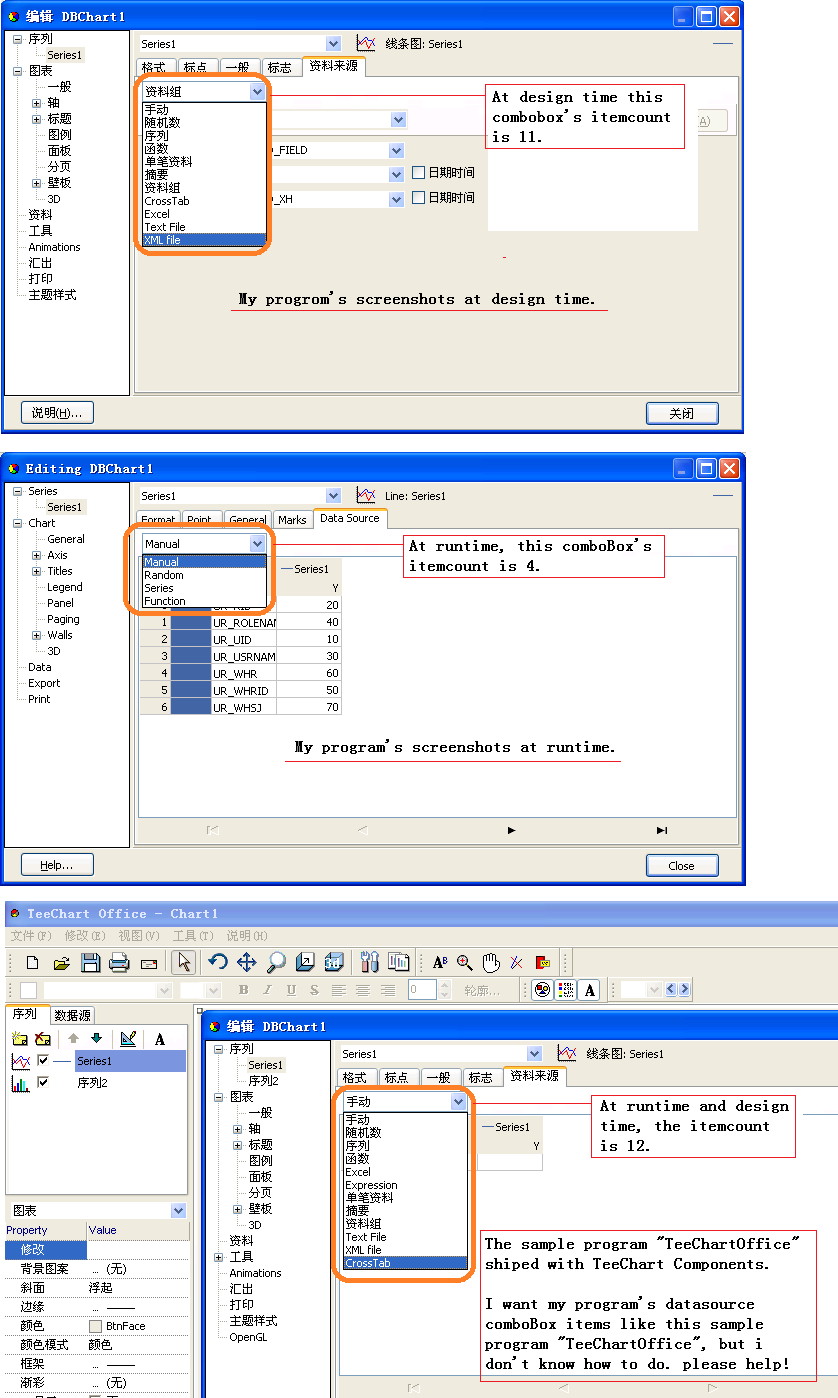Click the line chart icon beside Series1
This screenshot has width=838, height=1398.
(20, 1061)
